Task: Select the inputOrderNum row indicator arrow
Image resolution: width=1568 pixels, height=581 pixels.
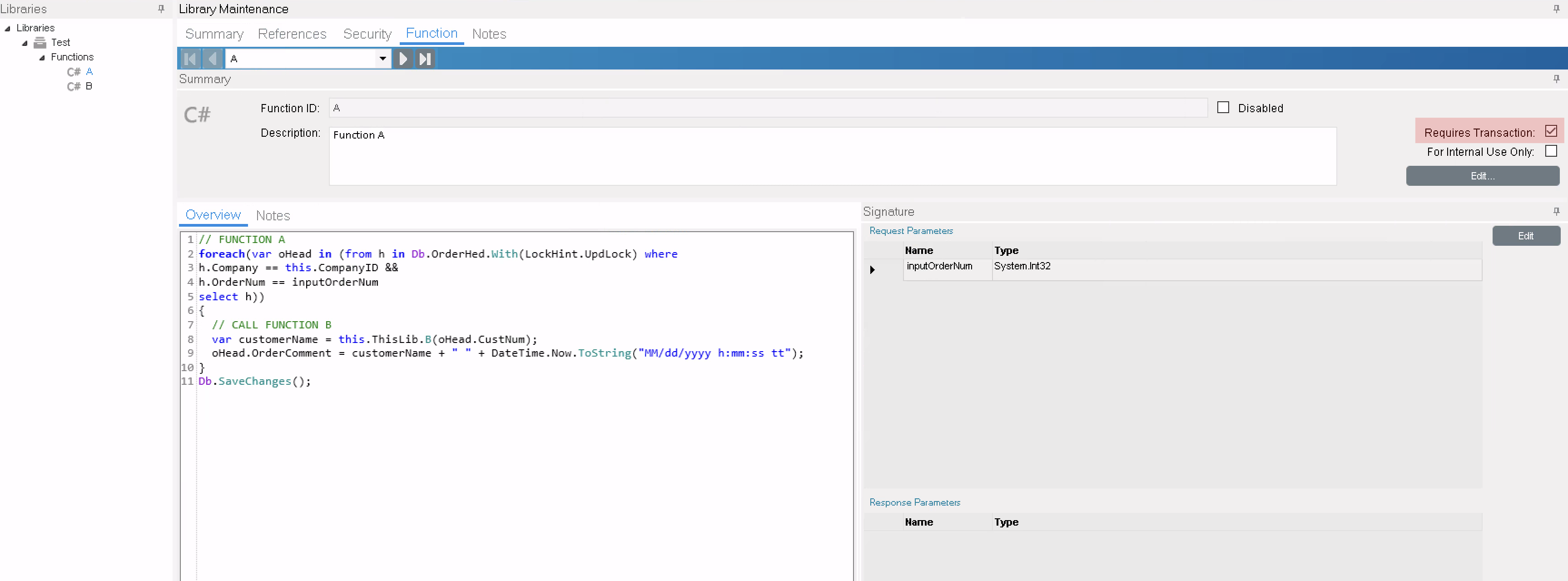Action: [872, 270]
